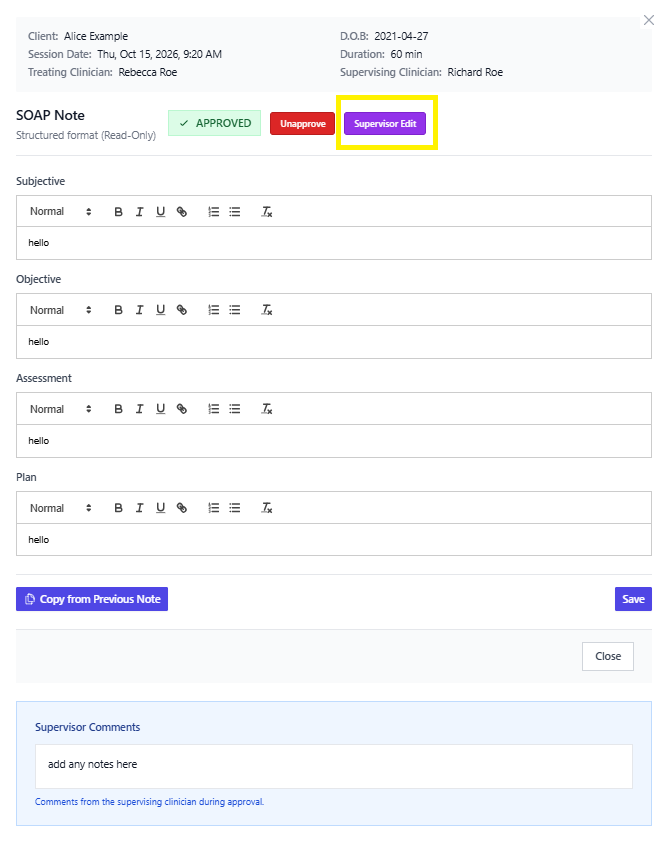Apply italic in the Assessment editor toolbar

(x=139, y=409)
